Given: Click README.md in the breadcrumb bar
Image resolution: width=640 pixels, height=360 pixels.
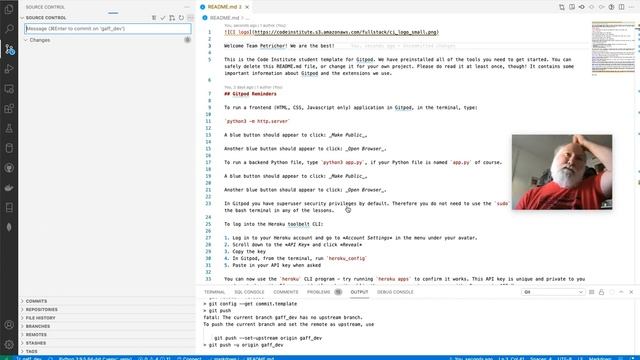Looking at the screenshot, I should (x=224, y=18).
